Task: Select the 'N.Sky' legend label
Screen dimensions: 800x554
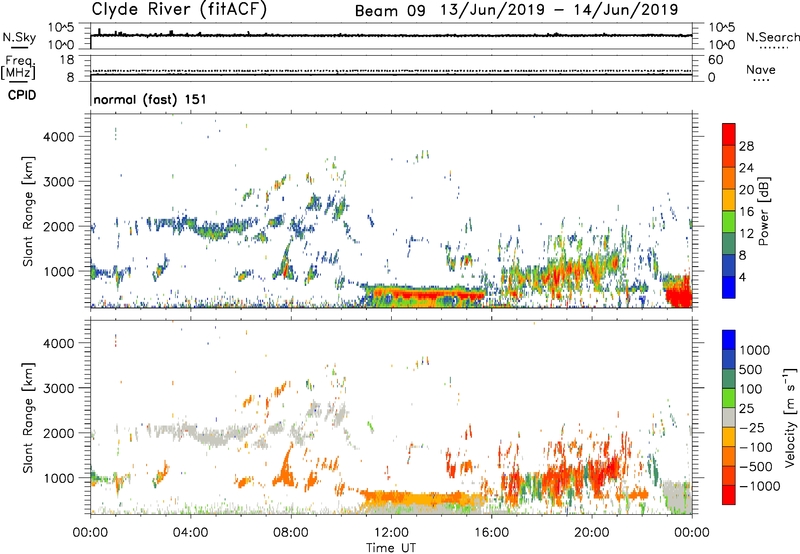Action: pos(19,37)
